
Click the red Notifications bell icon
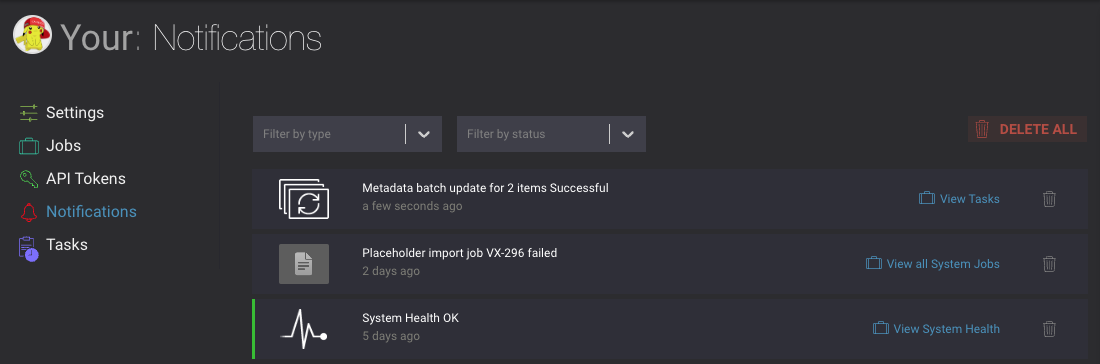(x=29, y=212)
